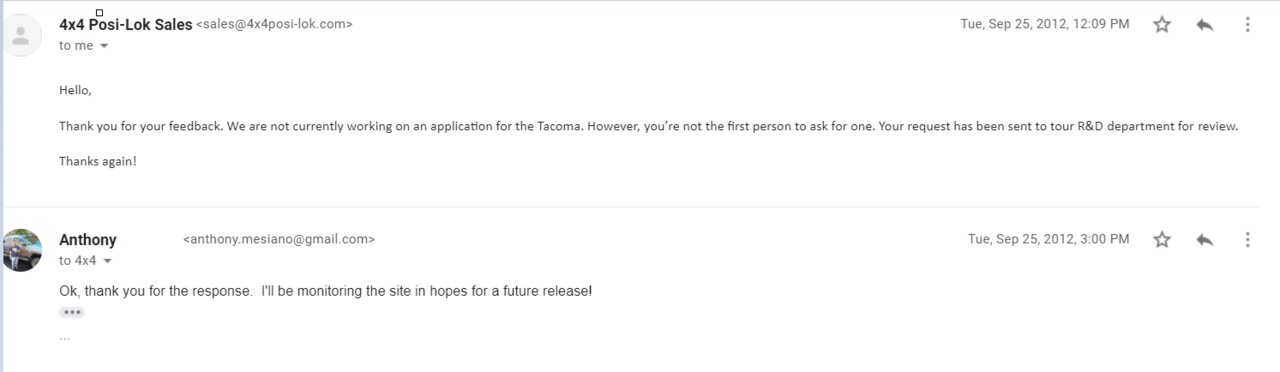Click the Anthony sender name
Screen dimensions: 1280x372
[x=88, y=240]
